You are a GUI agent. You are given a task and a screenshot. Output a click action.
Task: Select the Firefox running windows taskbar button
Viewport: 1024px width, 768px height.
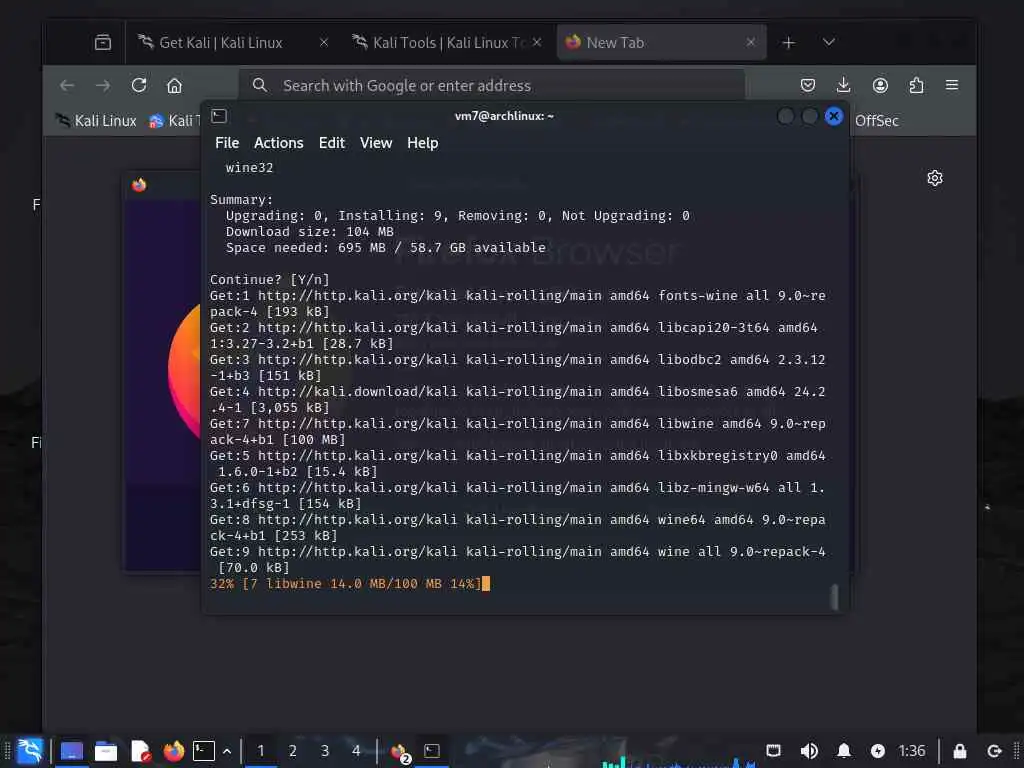coord(400,752)
